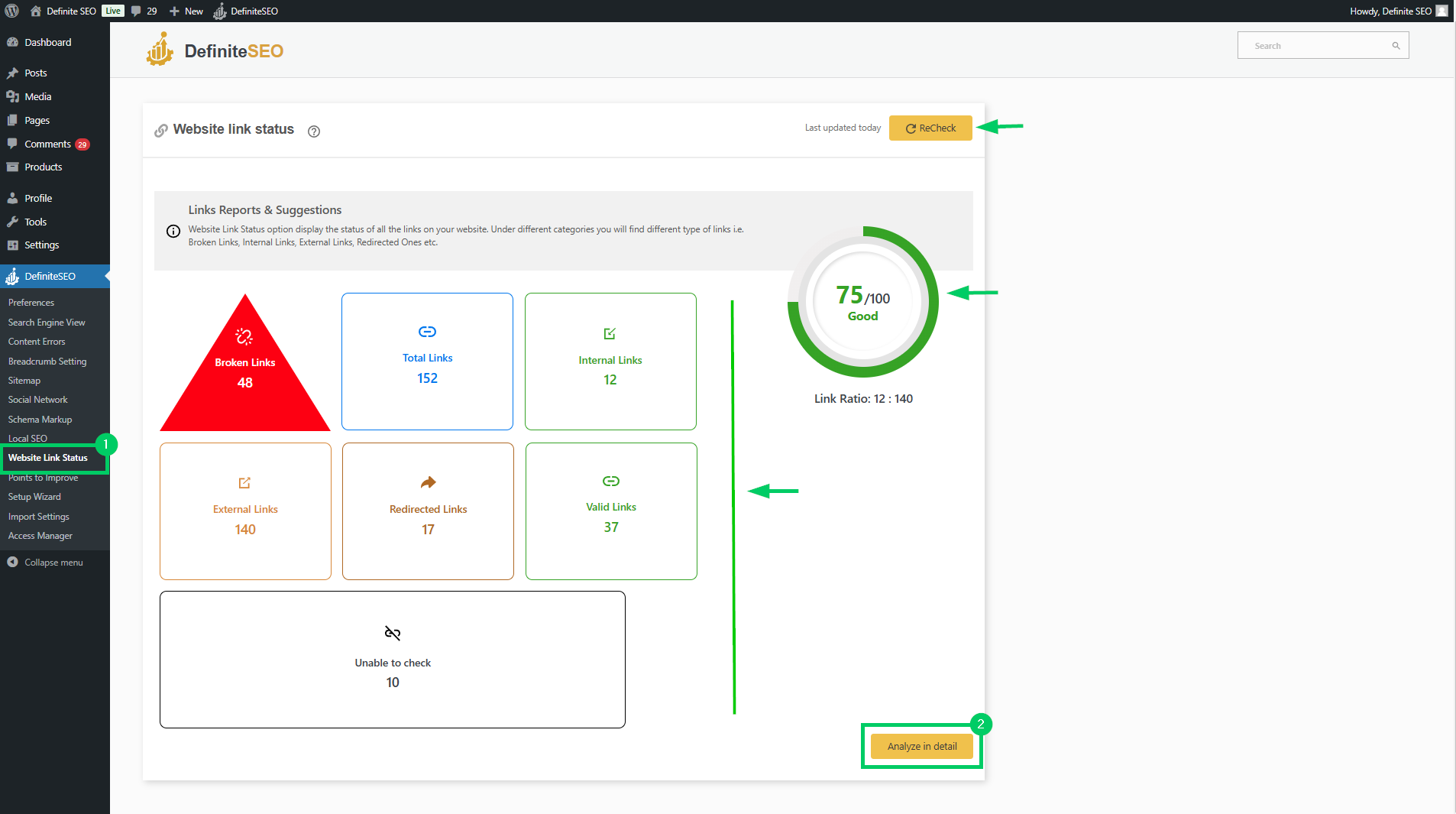Click the 75/100 Good score gauge
This screenshot has width=1456, height=814.
(x=863, y=302)
